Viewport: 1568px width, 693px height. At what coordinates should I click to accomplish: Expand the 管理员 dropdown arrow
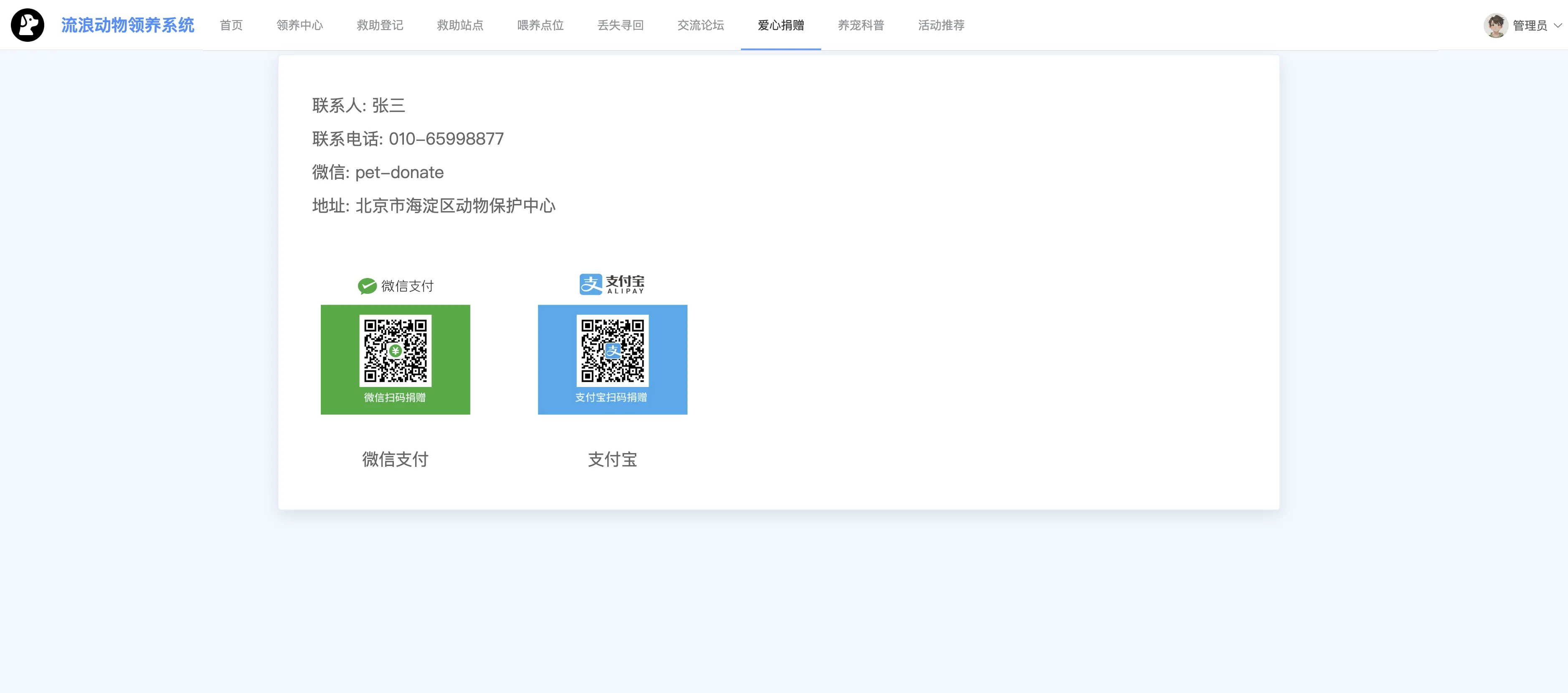click(1558, 25)
